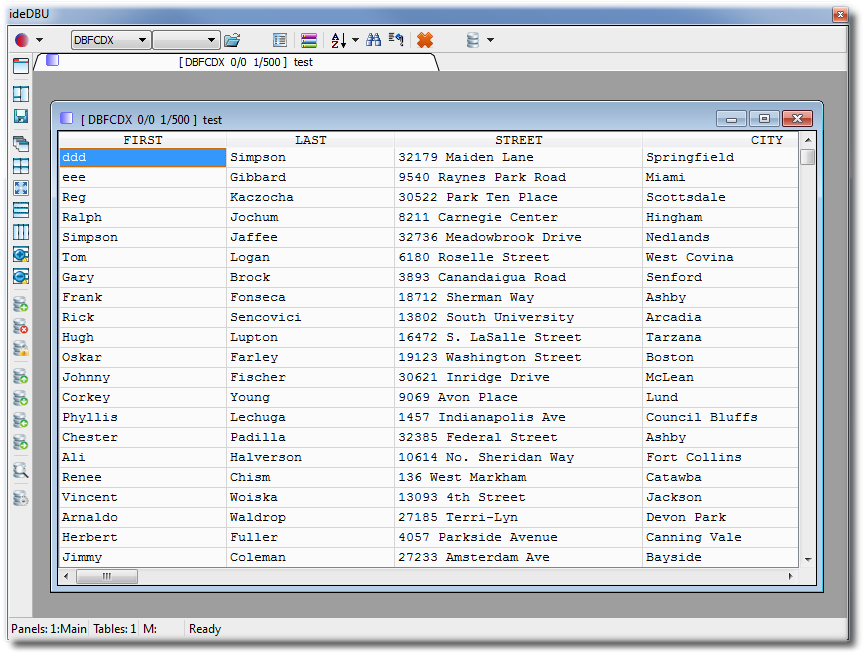
Task: Click the magnifying glass icon in sidebar
Action: tap(21, 471)
